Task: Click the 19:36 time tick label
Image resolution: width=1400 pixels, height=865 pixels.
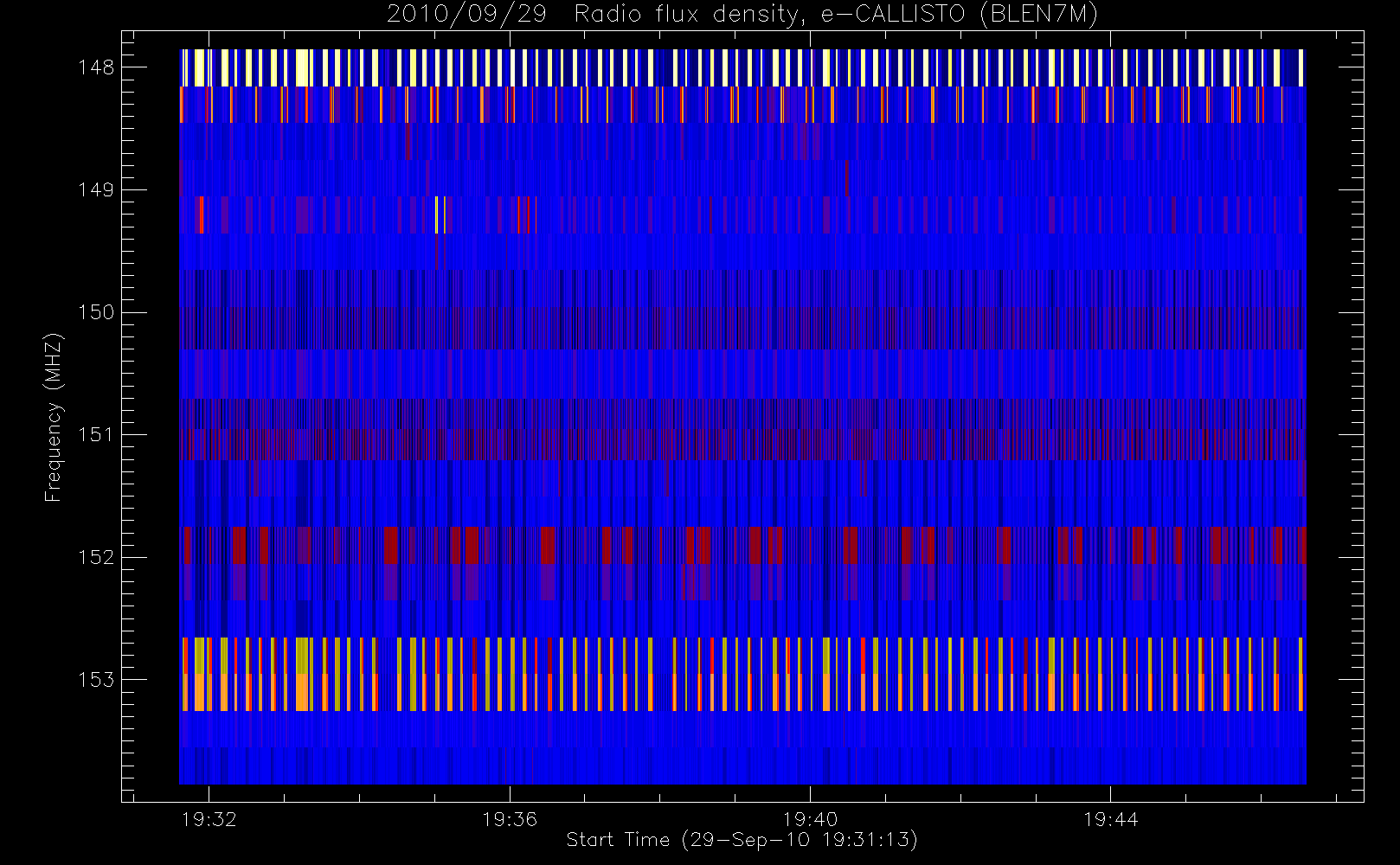Action: tap(510, 819)
